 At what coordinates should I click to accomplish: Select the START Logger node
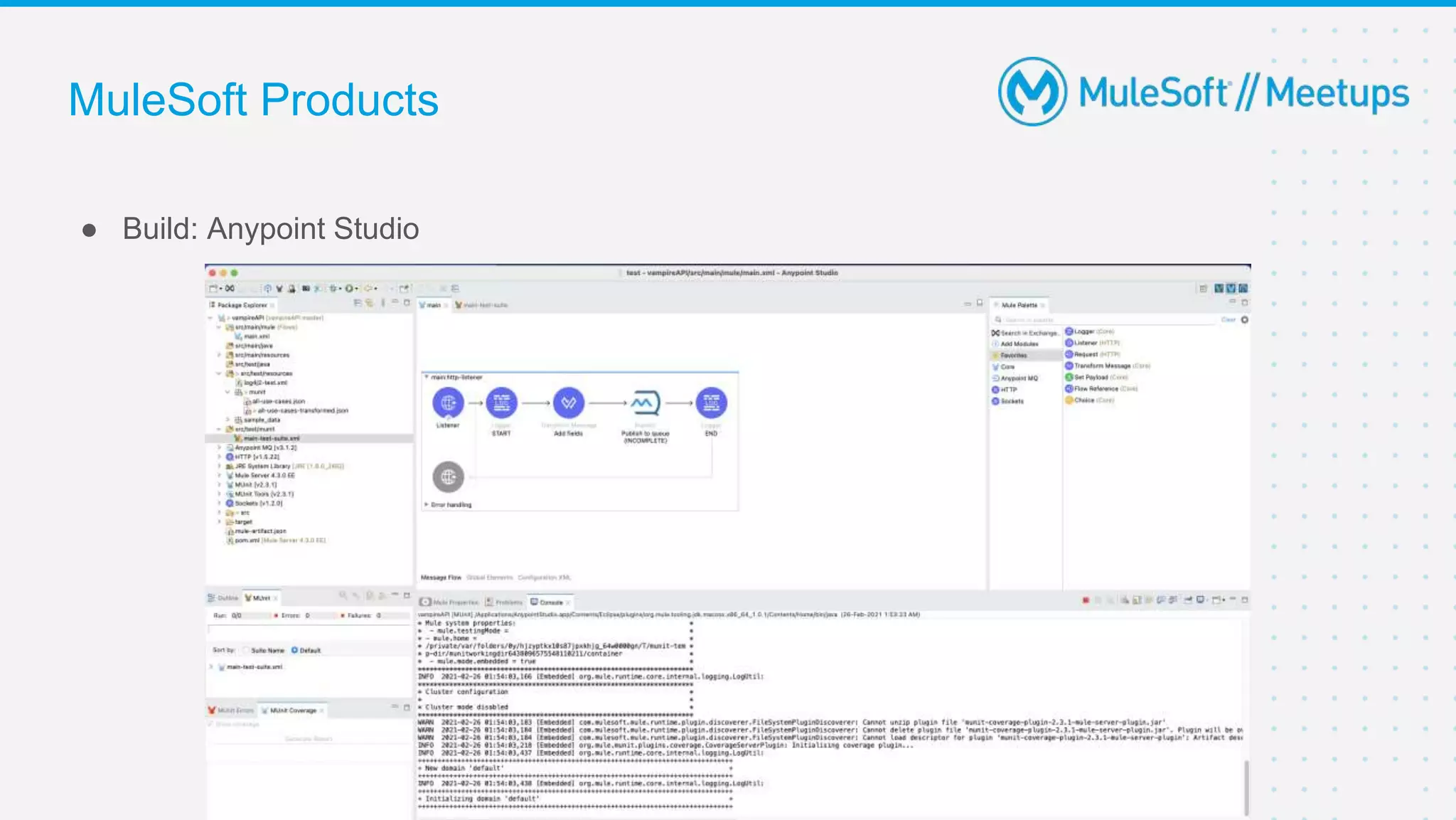501,403
